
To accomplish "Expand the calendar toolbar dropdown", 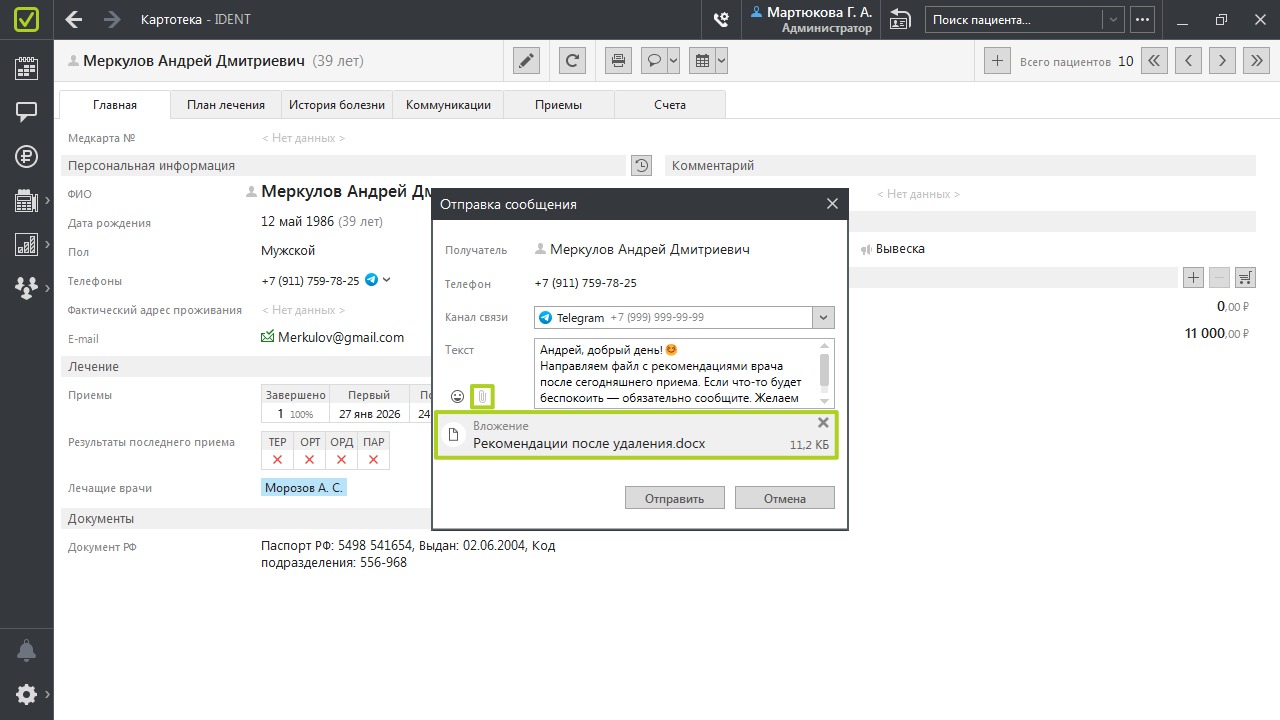I will (721, 61).
